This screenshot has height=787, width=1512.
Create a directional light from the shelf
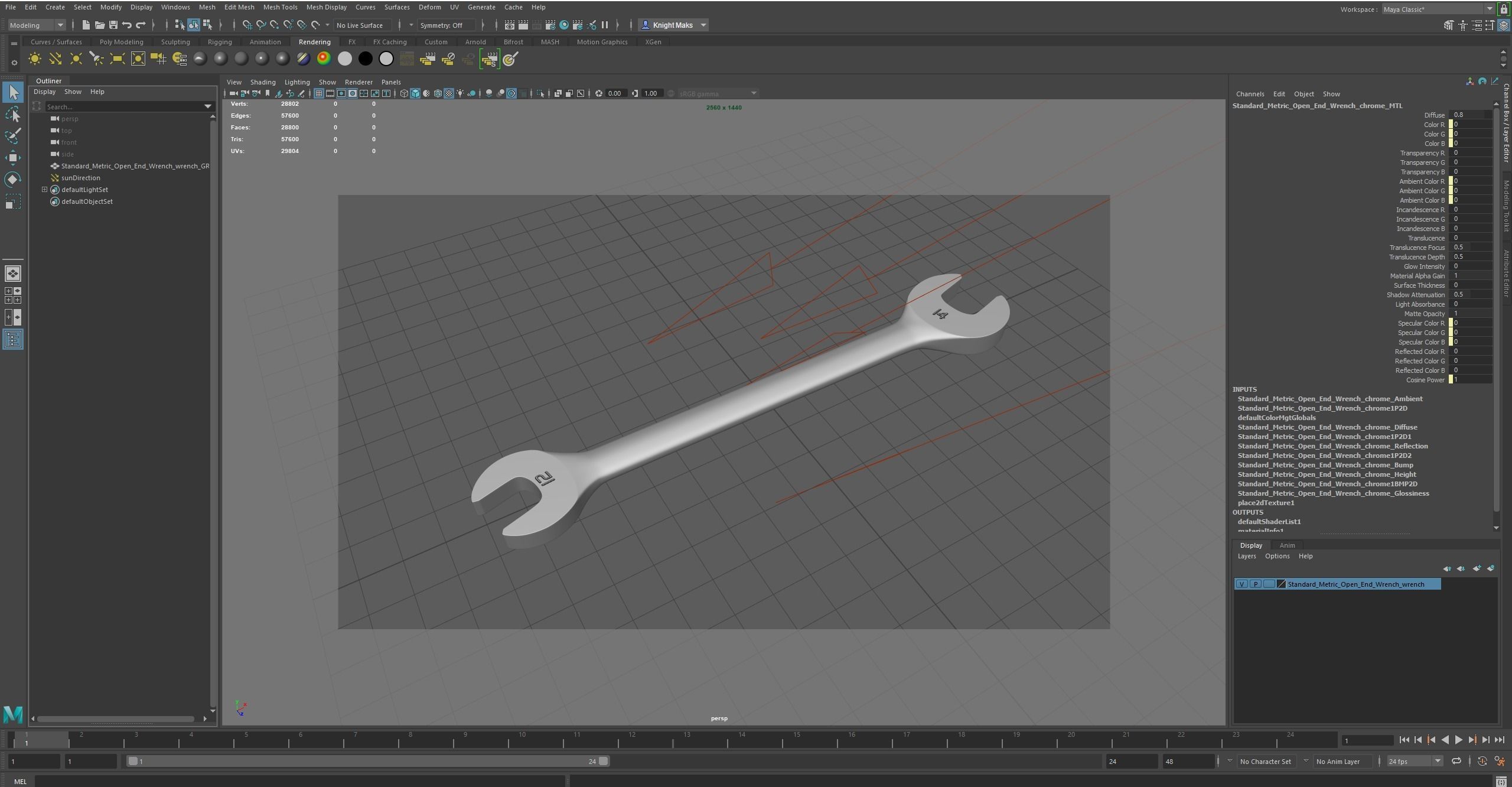[x=55, y=58]
